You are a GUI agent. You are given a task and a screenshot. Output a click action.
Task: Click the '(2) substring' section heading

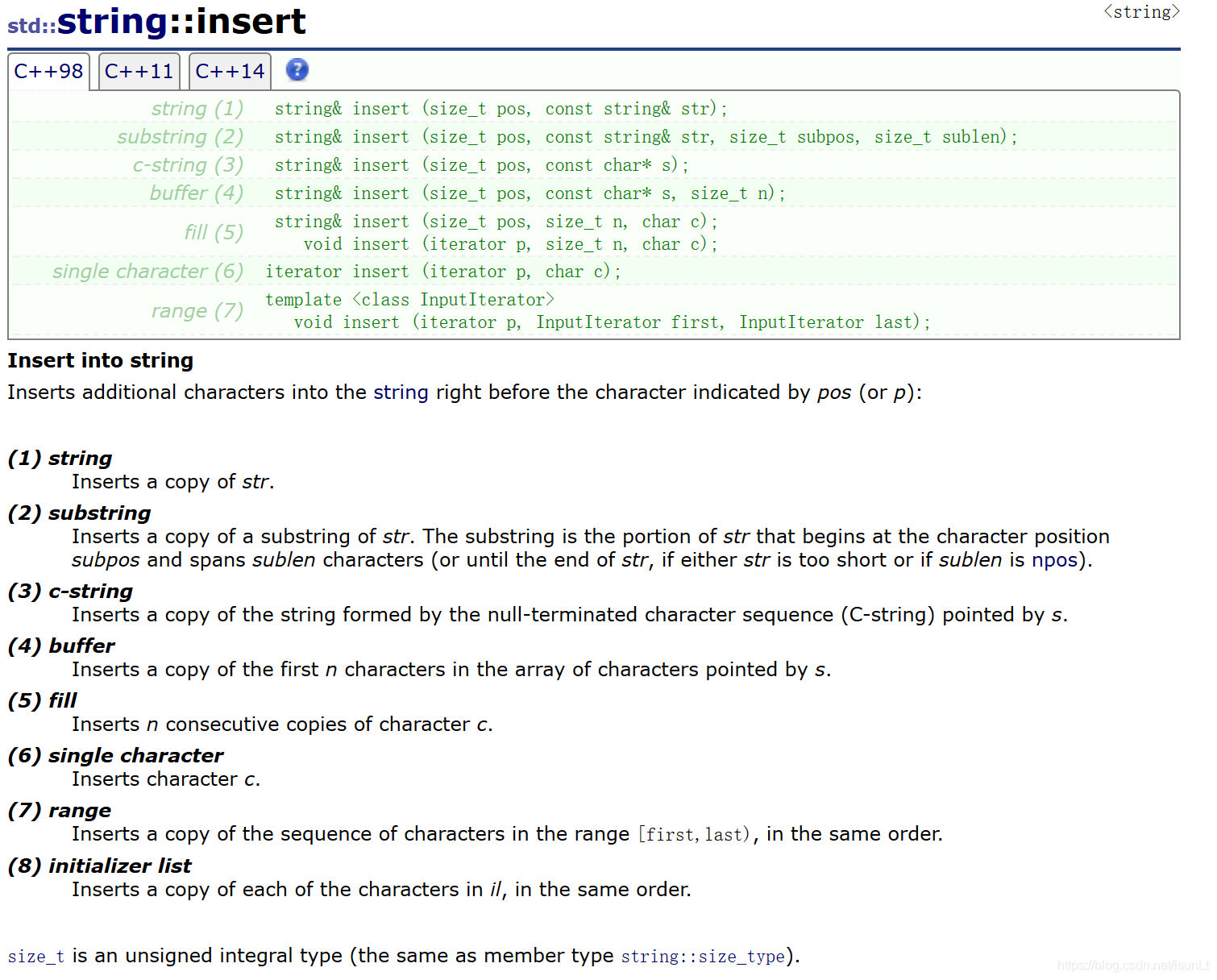tap(80, 513)
